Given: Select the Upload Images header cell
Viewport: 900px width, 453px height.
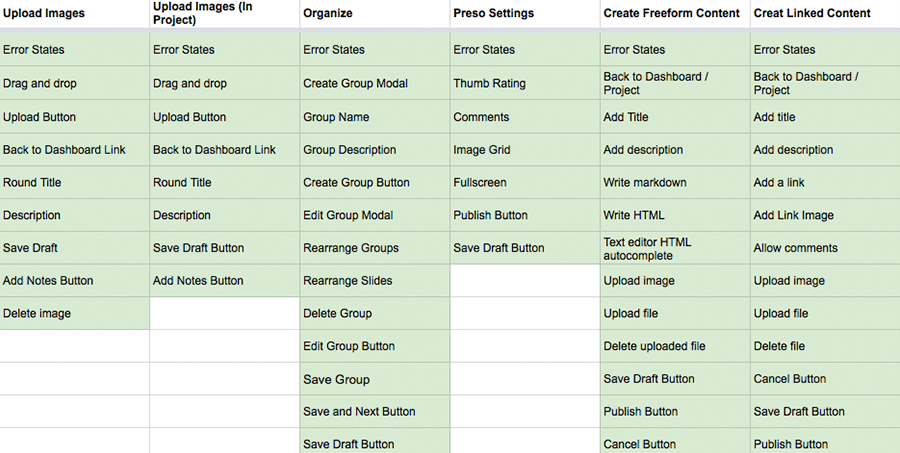Looking at the screenshot, I should click(75, 14).
